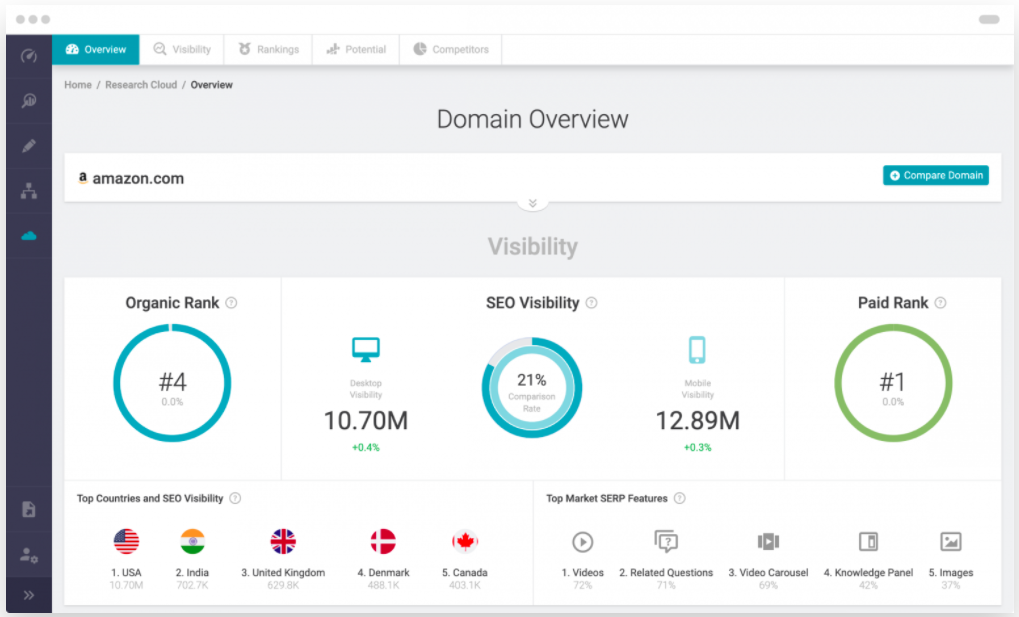Open Top Countries and SEO Visibility help icon
The height and width of the screenshot is (617, 1019).
click(235, 498)
